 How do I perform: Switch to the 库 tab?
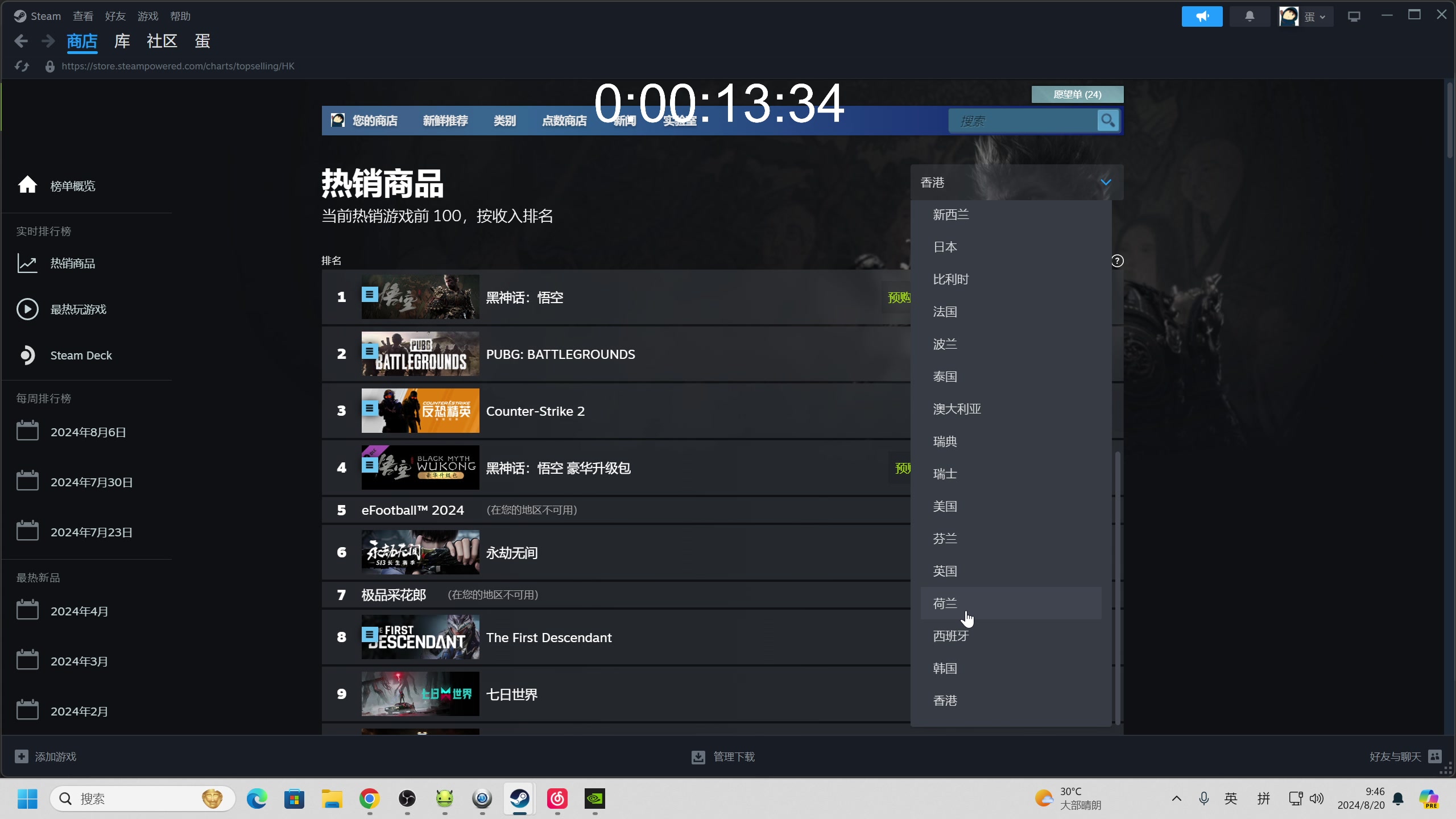(x=122, y=41)
